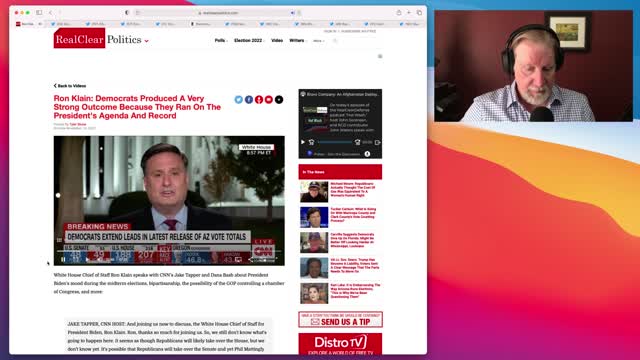Open the Video nav item
This screenshot has width=640, height=360.
click(x=277, y=40)
